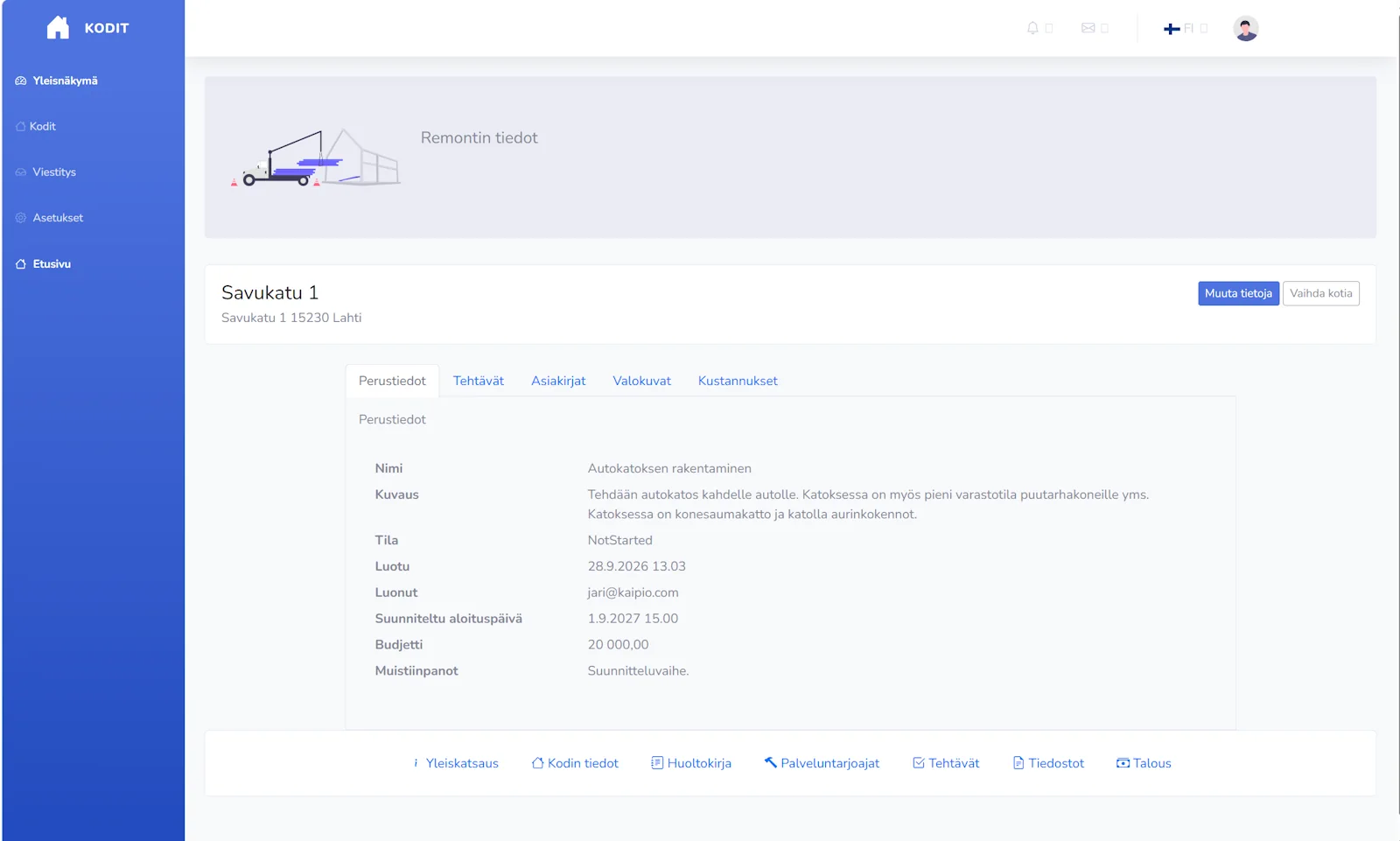Click the 'Savukatu 1 15230 Lahti' address
Image resolution: width=1400 pixels, height=841 pixels.
[291, 318]
